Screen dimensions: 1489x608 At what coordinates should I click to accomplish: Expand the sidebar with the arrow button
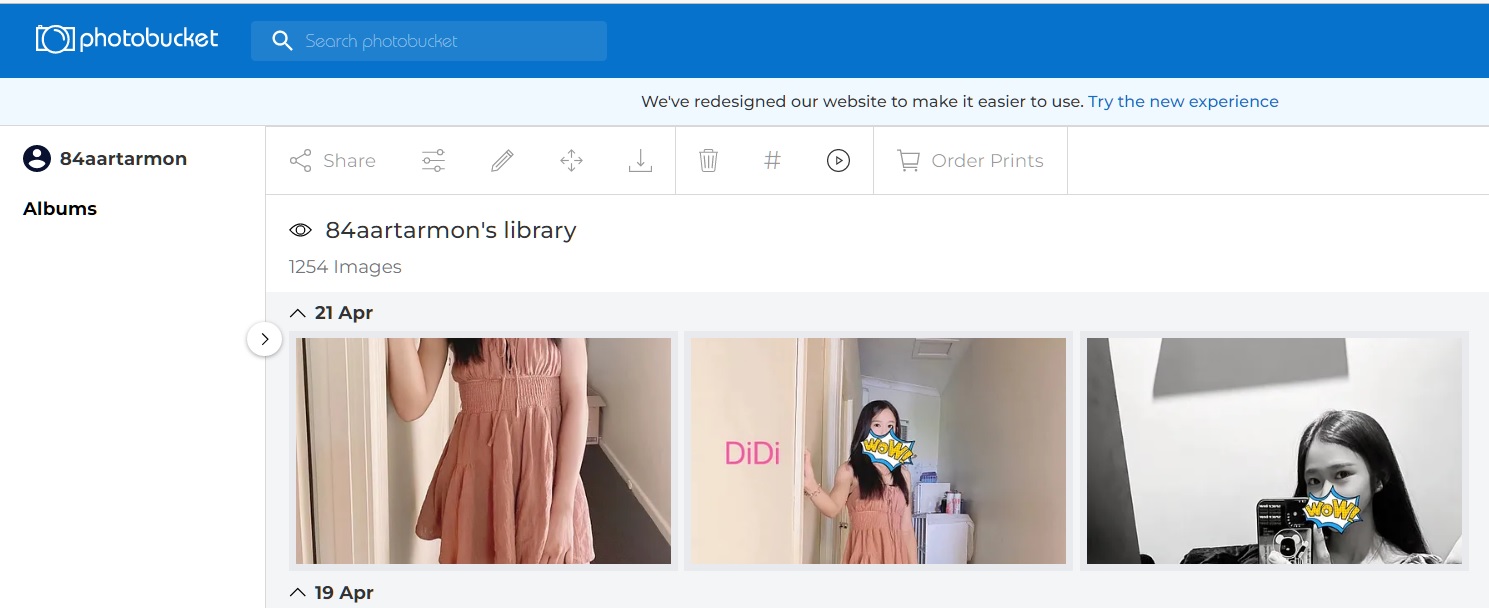coord(264,339)
